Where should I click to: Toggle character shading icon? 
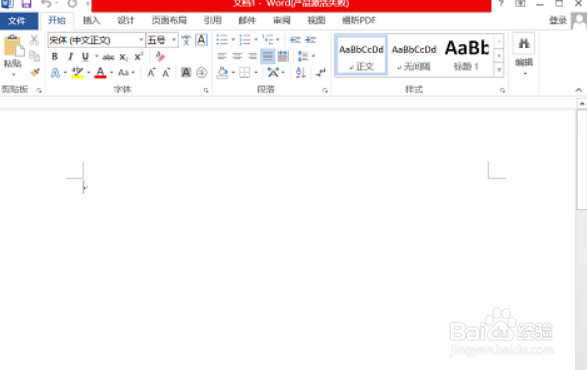(186, 72)
